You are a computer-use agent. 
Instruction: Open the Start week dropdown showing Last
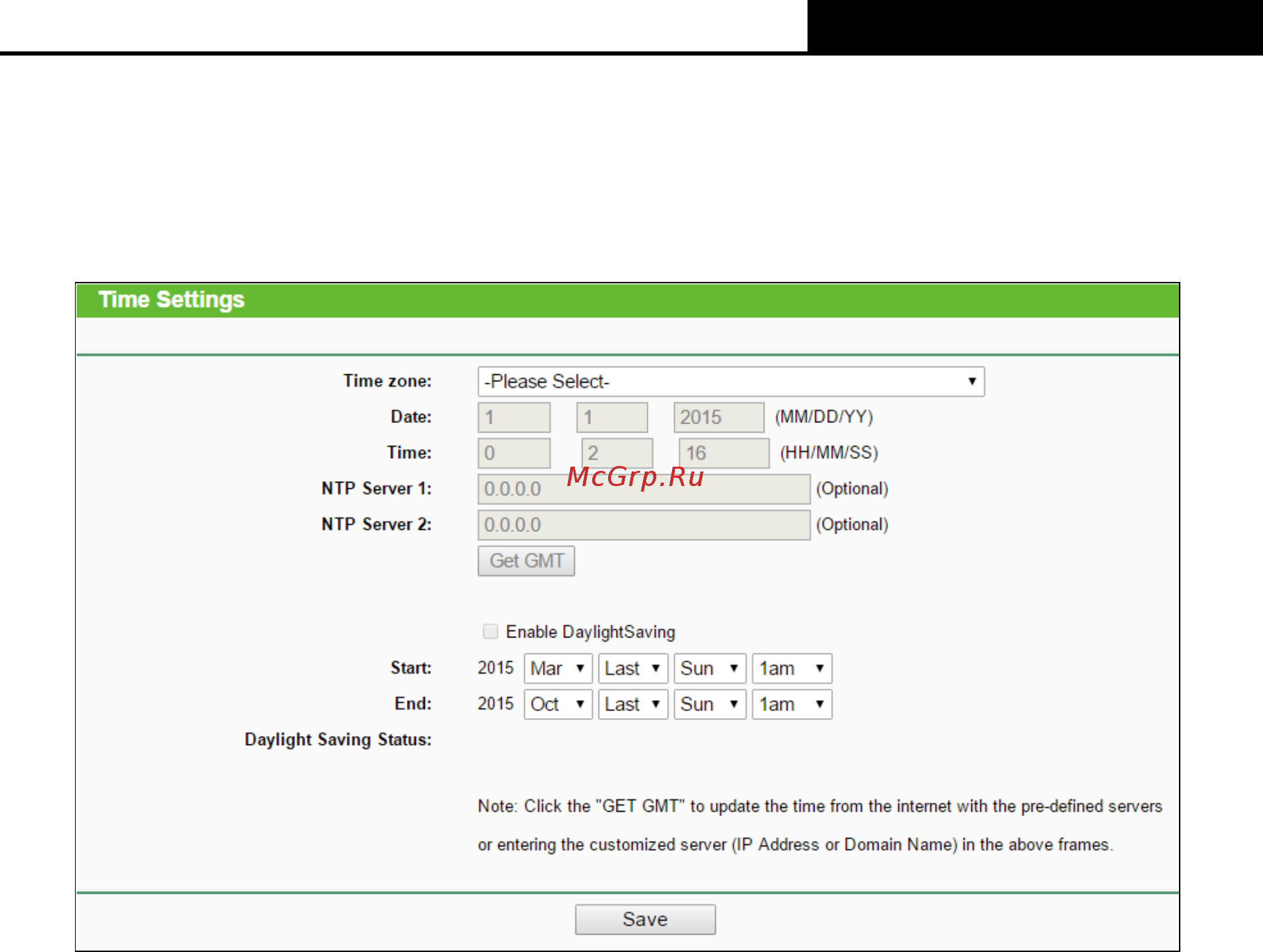pyautogui.click(x=633, y=668)
